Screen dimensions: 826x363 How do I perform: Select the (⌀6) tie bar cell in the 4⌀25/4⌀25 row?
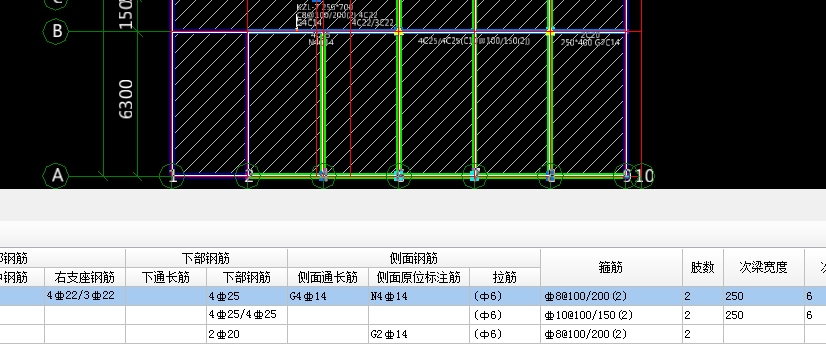pyautogui.click(x=505, y=315)
